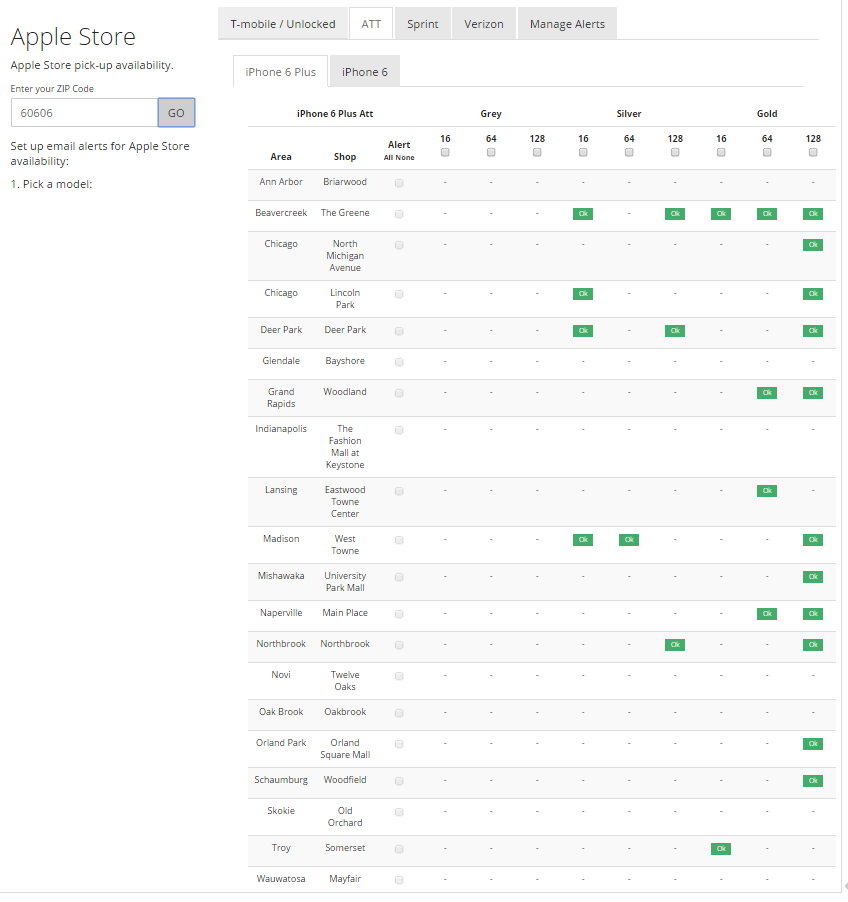Check the Grey 128 column checkbox
848x902 pixels.
[537, 152]
